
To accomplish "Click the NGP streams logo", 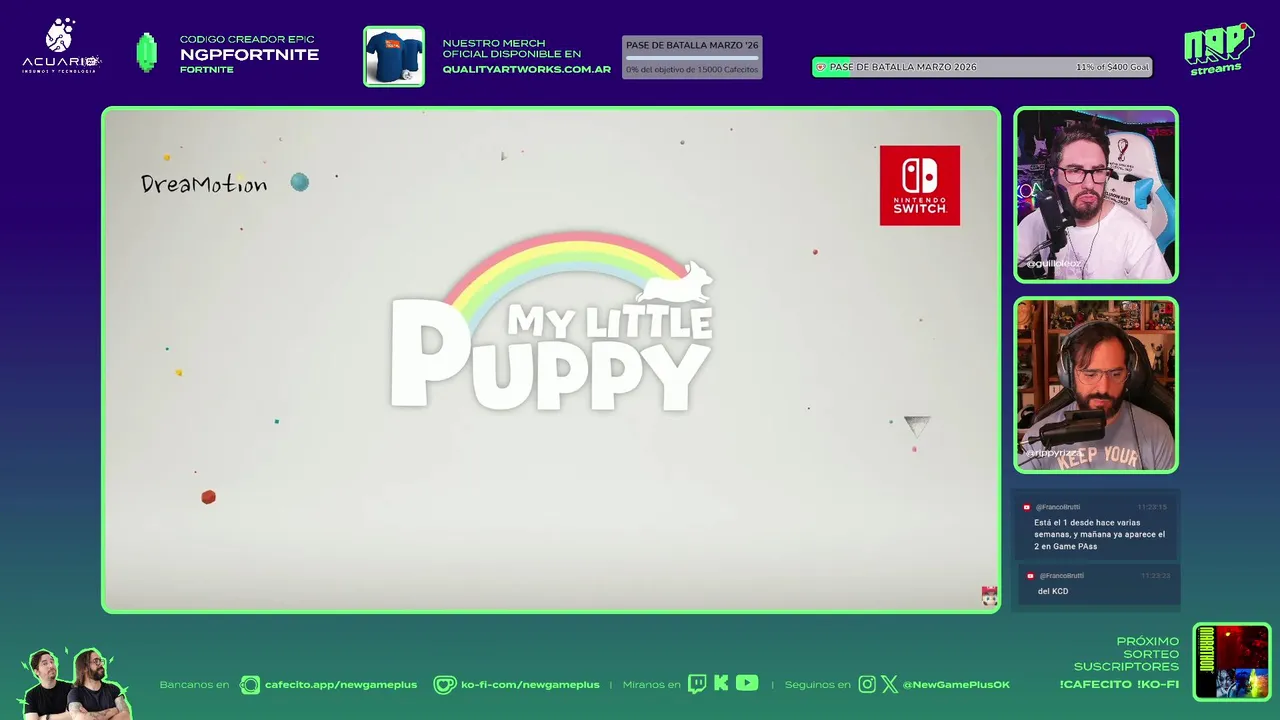I will tap(1218, 48).
